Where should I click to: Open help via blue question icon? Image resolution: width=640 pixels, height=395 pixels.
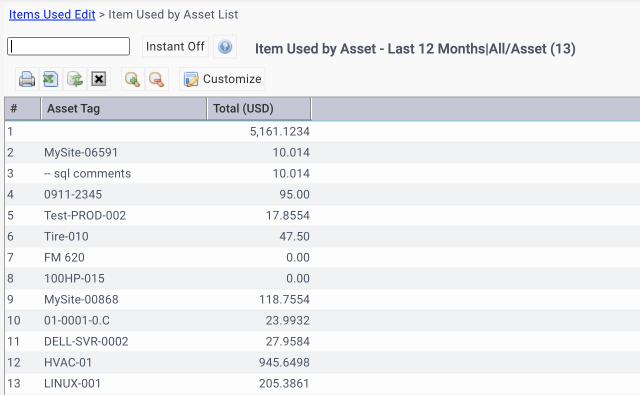tap(225, 47)
